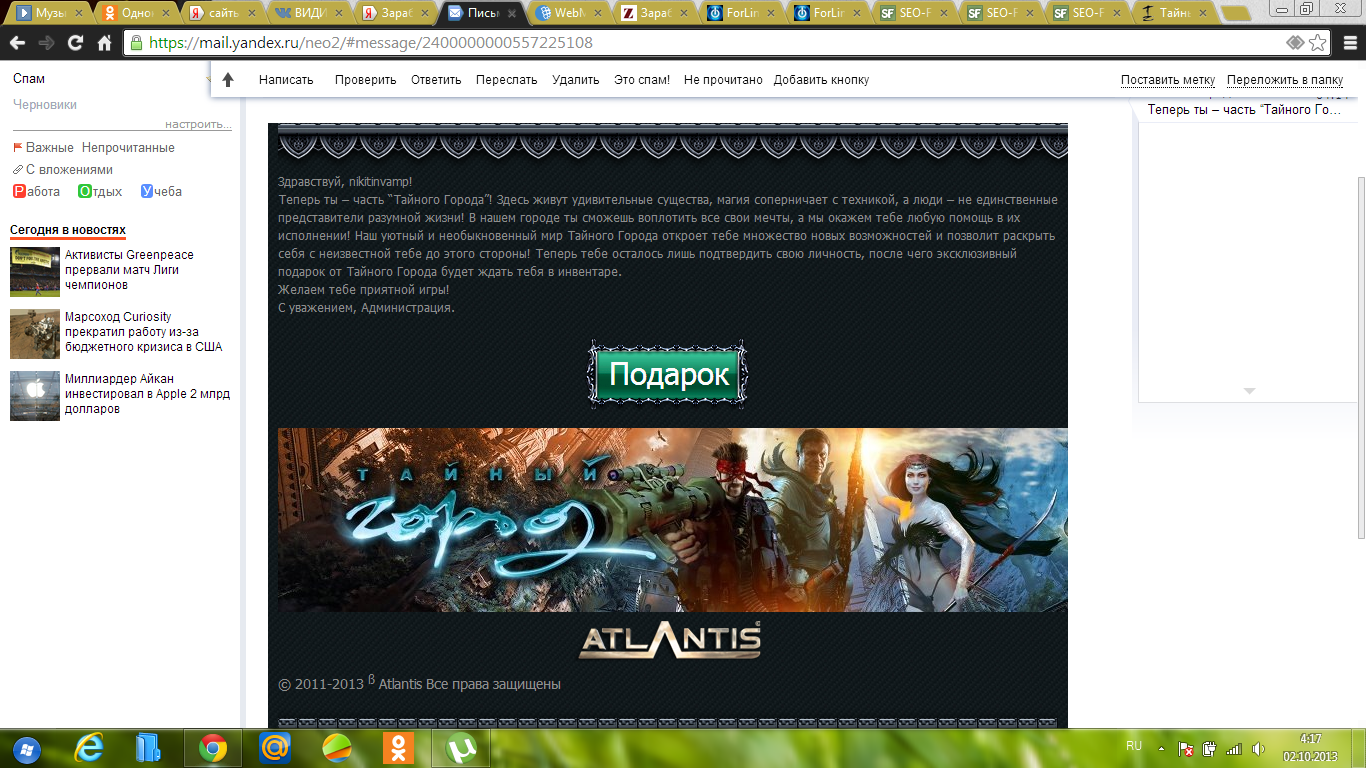
Task: Close the Письма tab
Action: [x=513, y=14]
